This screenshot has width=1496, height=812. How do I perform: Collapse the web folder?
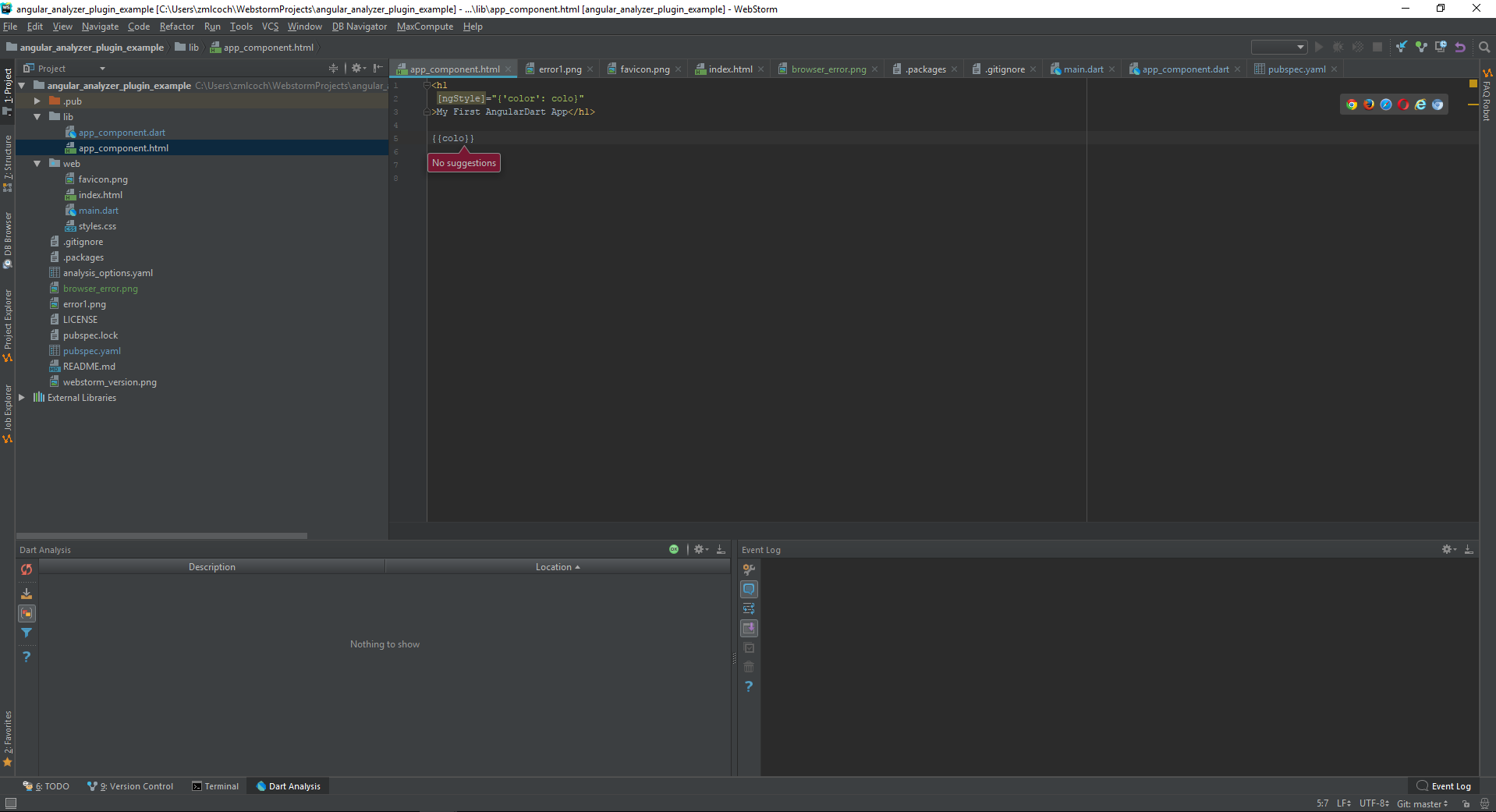point(37,163)
